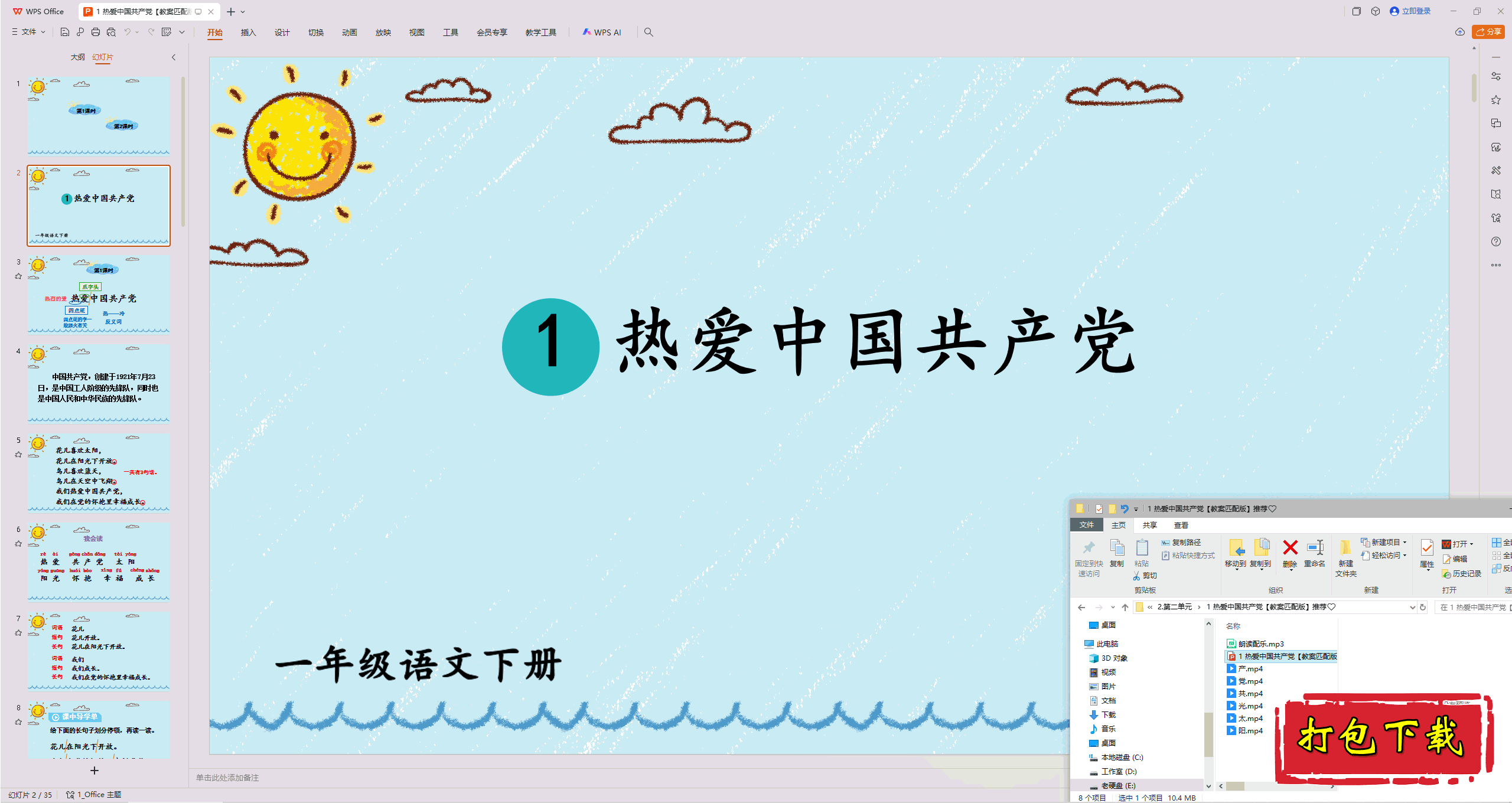Screen dimensions: 1512x803
Task: Click the T-shirt skin side icon
Action: (x=1495, y=218)
